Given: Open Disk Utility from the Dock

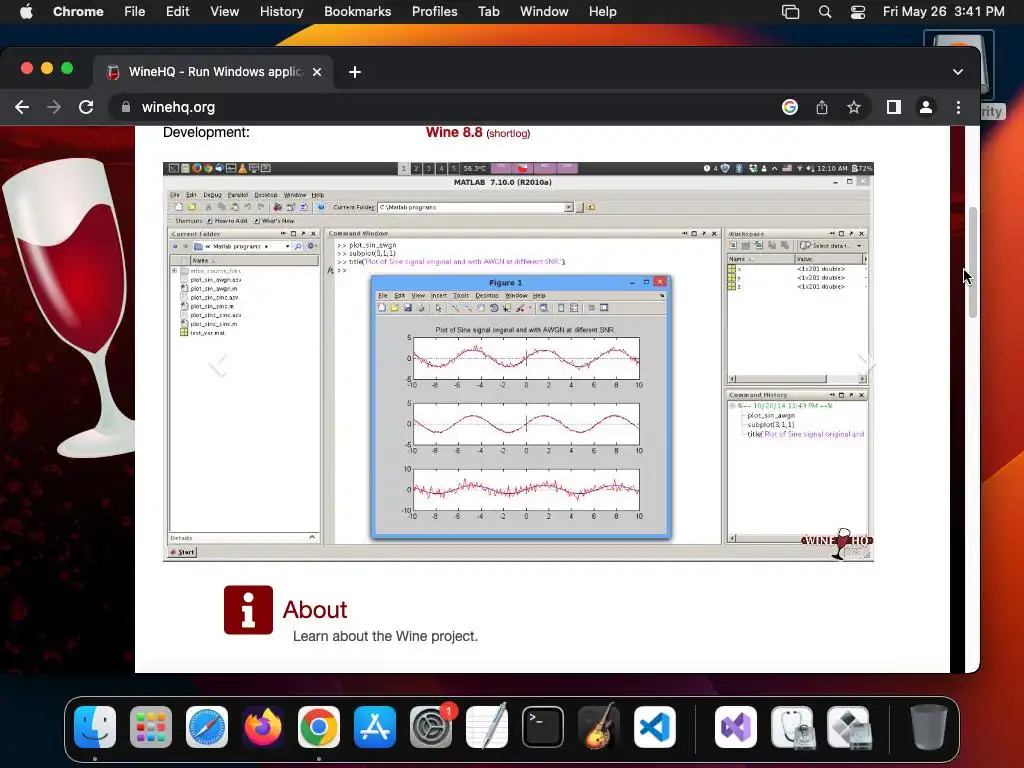Looking at the screenshot, I should pos(792,727).
